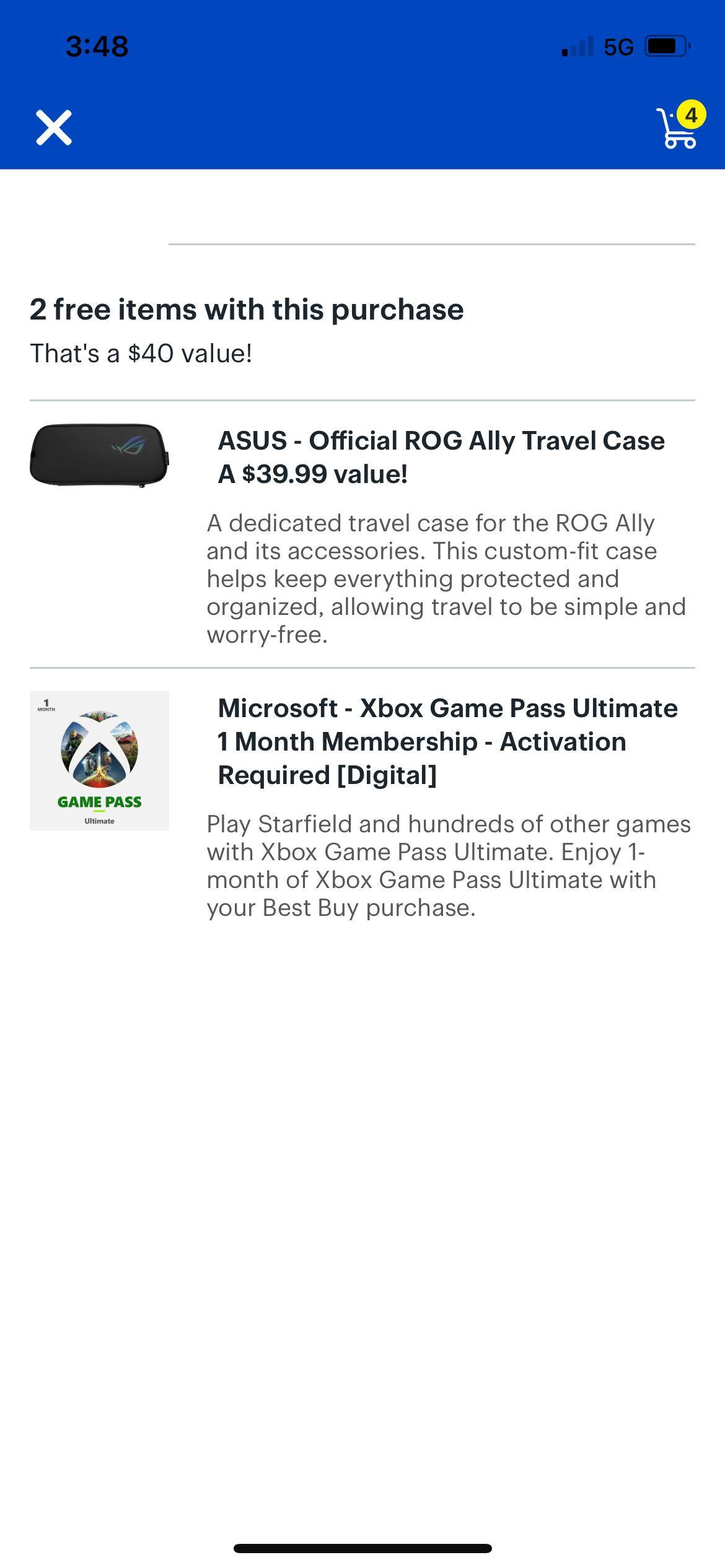
Task: Tap the battery icon in status bar
Action: tap(667, 46)
